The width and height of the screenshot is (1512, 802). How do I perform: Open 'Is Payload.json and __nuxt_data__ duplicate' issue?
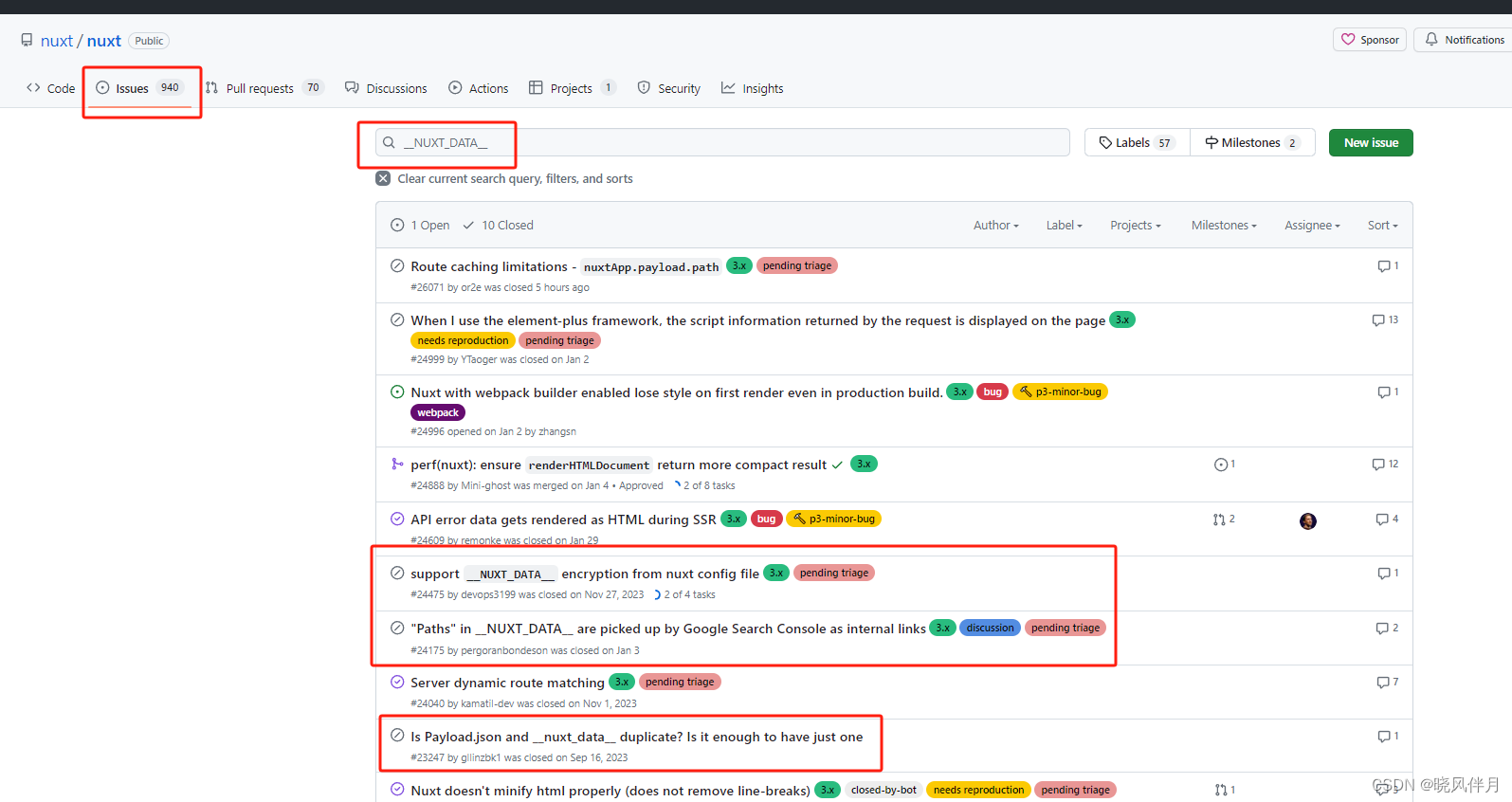[636, 737]
